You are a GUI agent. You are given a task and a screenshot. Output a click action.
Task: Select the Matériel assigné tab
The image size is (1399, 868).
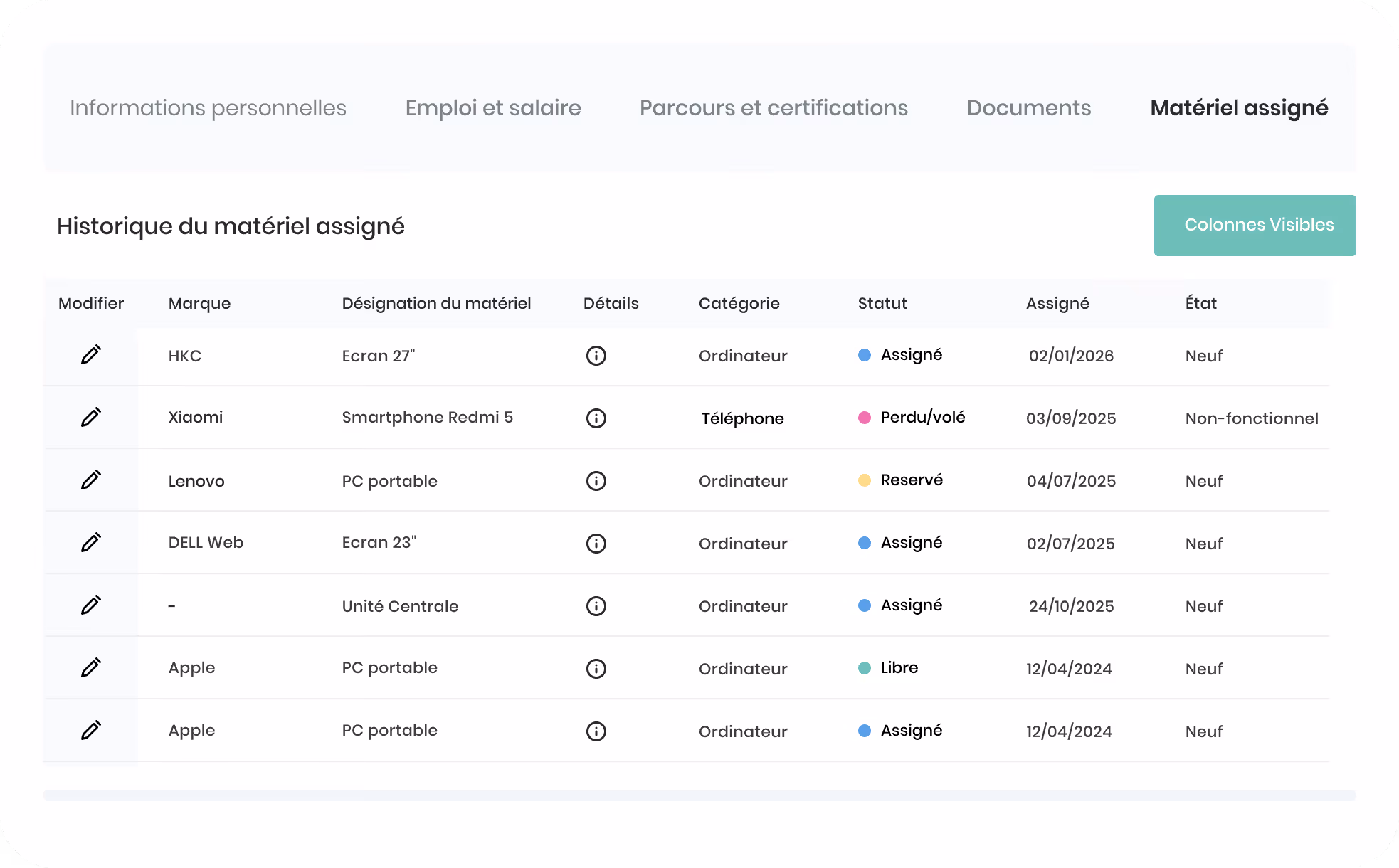[x=1239, y=108]
